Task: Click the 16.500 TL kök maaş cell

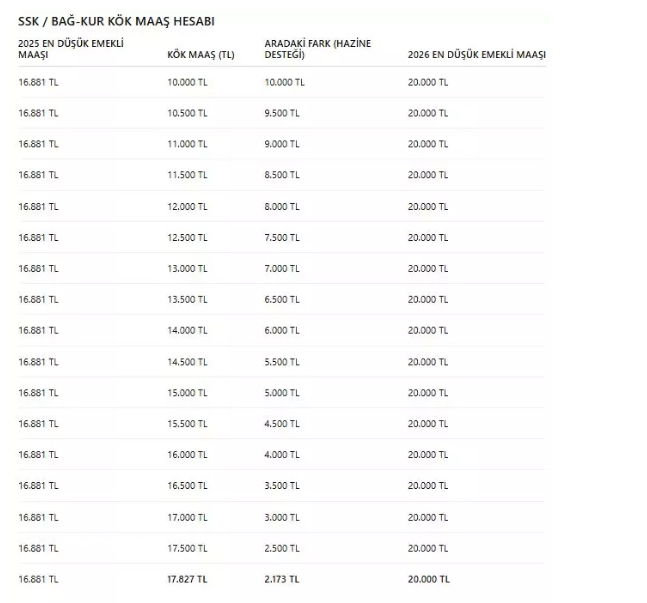Action: point(187,486)
